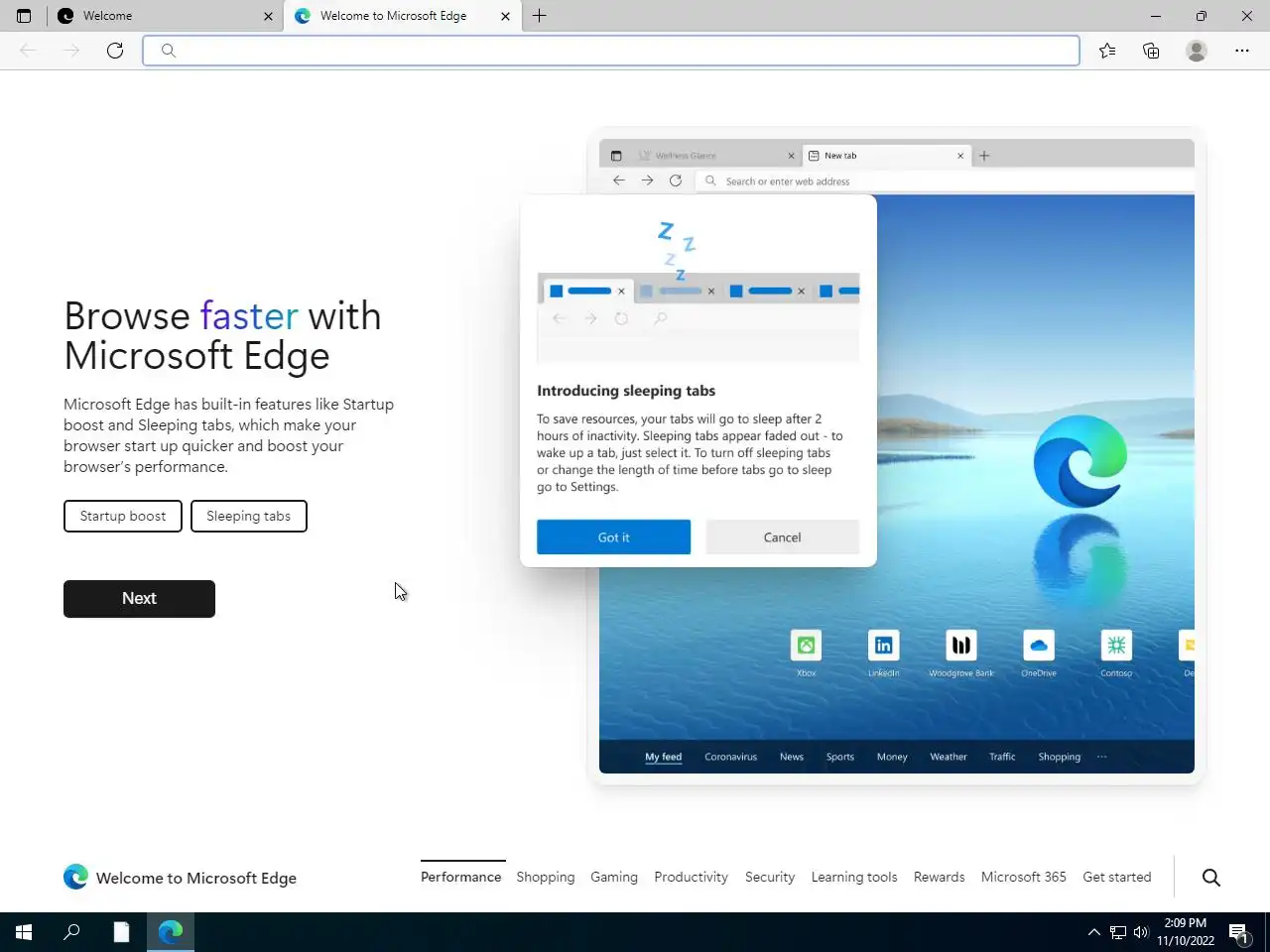The width and height of the screenshot is (1270, 952).
Task: Click the large Edge logo in preview
Action: point(1079,461)
